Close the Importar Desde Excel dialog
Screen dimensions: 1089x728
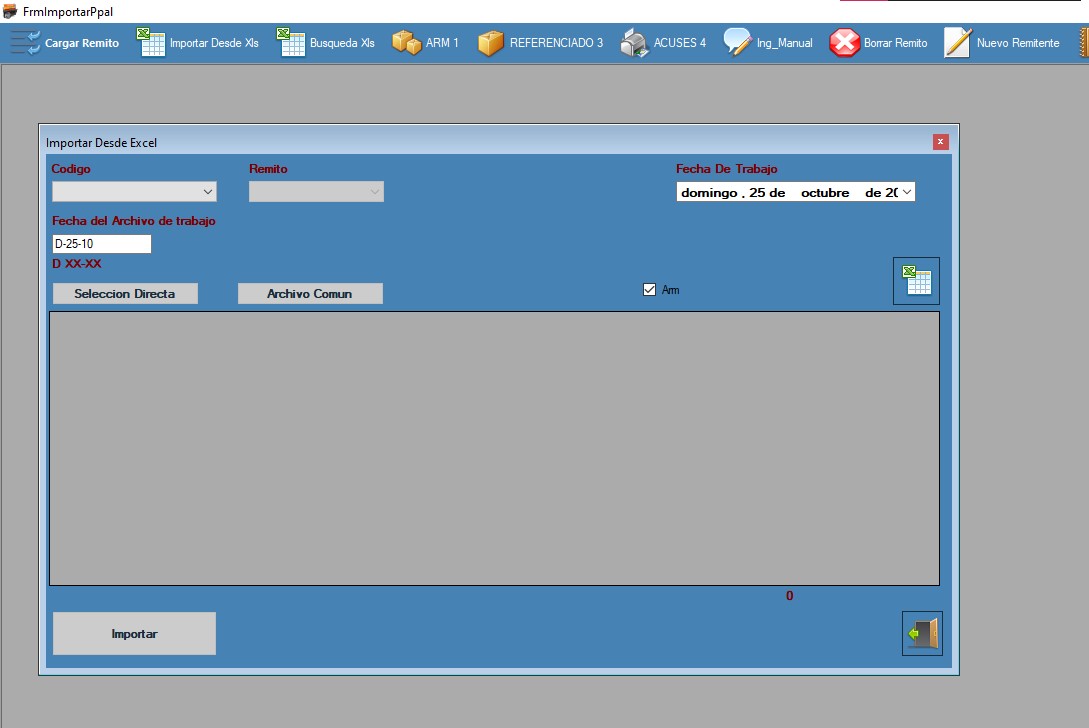click(x=940, y=142)
